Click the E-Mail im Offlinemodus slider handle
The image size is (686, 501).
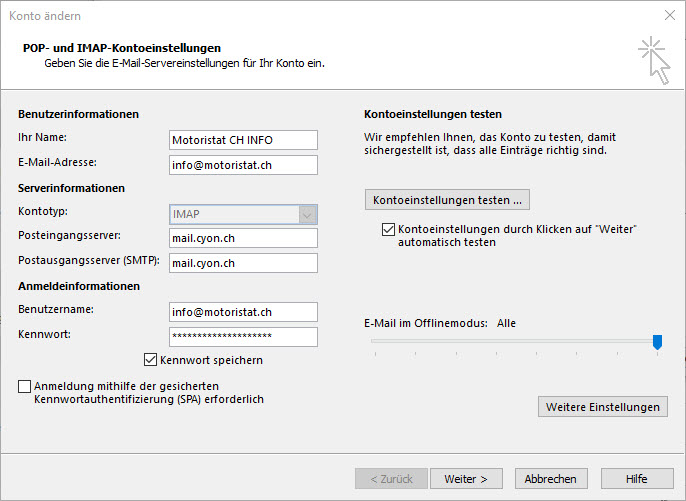coord(657,342)
